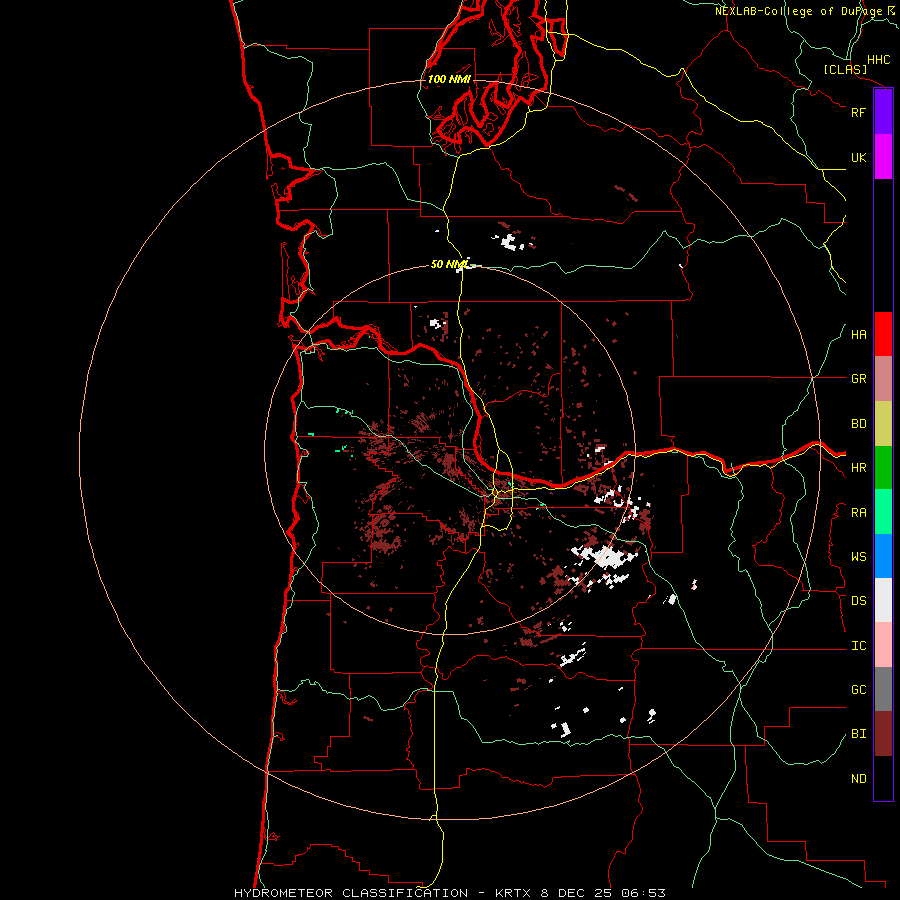Click the light pink IC legend swatch
The image size is (900, 900).
(x=883, y=645)
